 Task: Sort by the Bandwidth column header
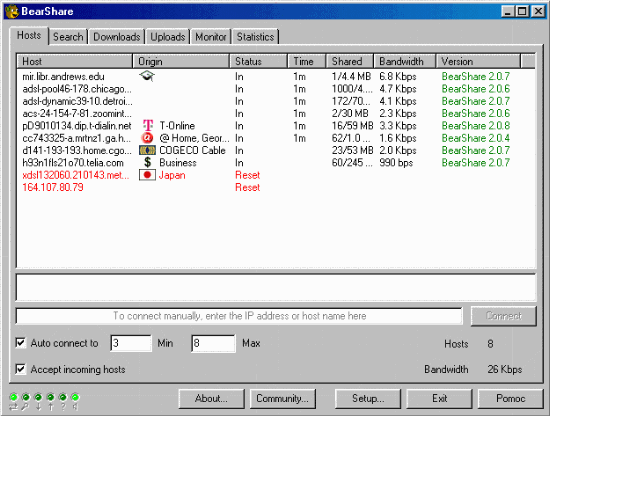[405, 61]
